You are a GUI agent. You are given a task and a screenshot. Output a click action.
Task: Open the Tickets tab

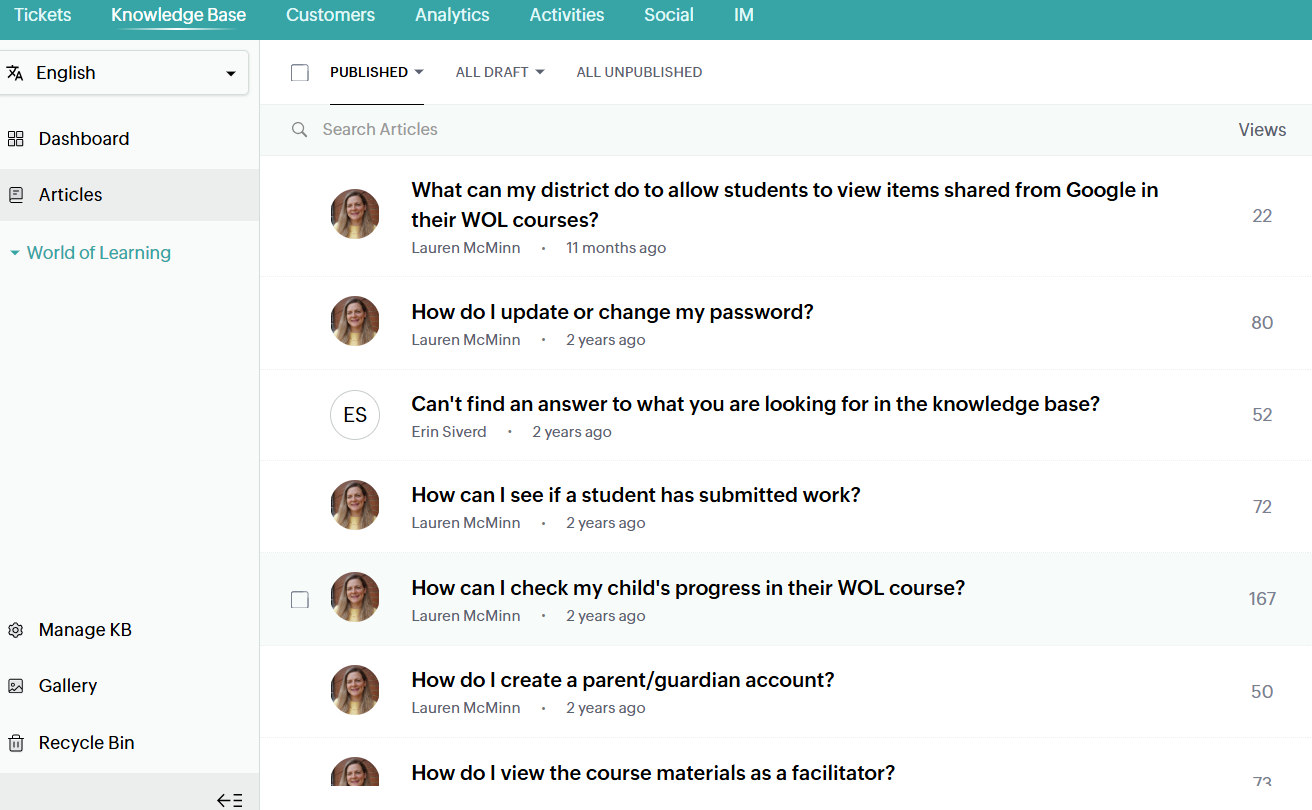click(x=43, y=15)
